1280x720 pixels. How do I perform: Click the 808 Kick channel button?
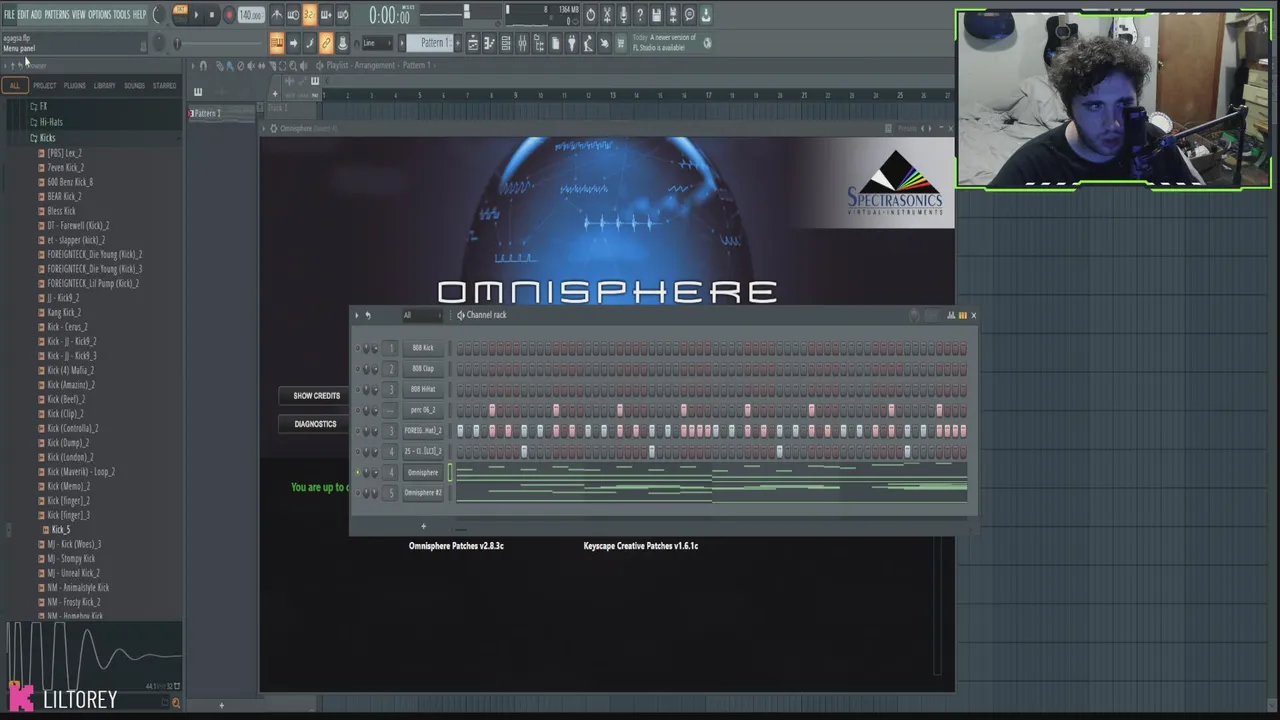(423, 348)
